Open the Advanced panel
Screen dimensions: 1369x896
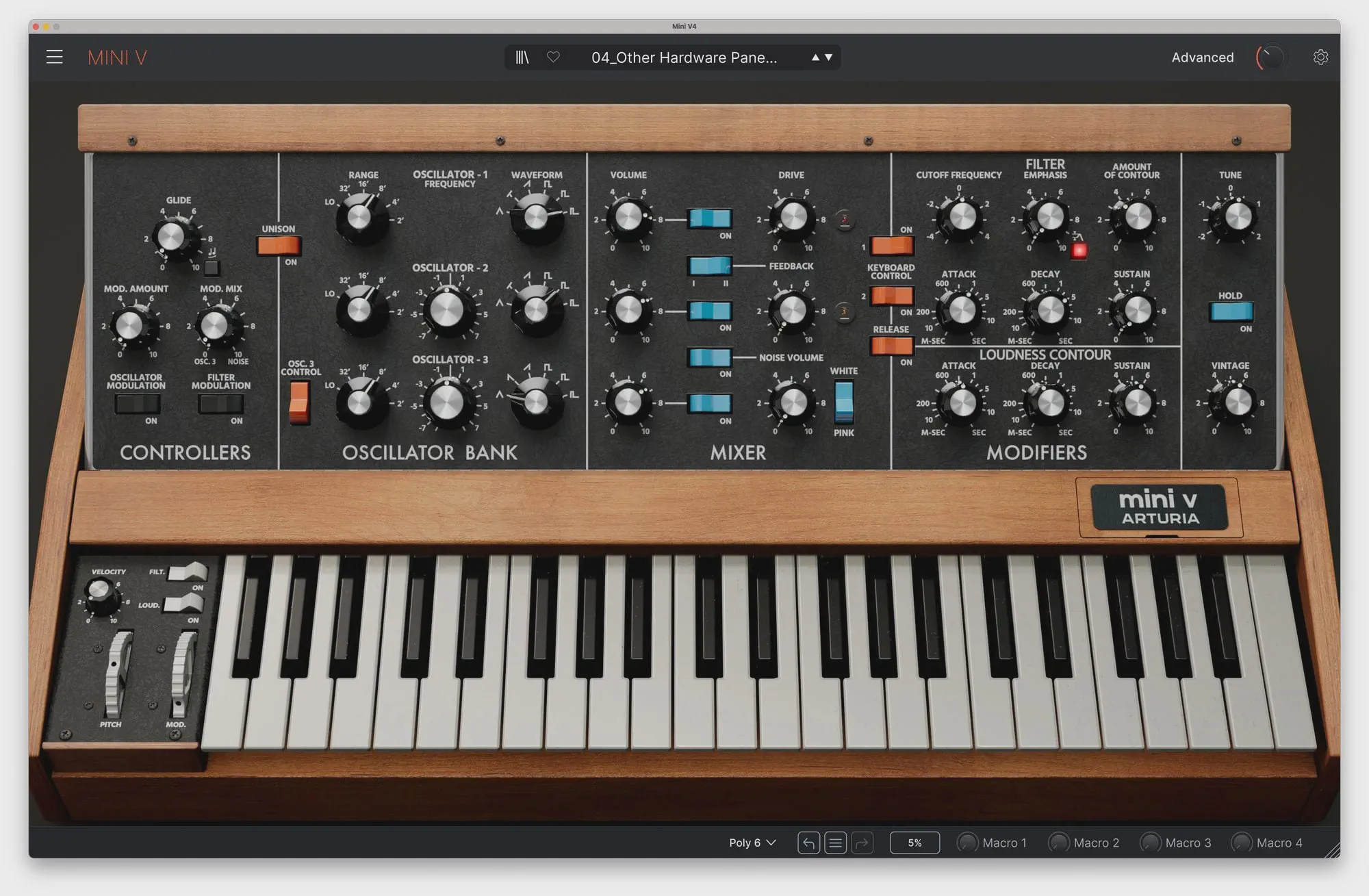[1202, 57]
